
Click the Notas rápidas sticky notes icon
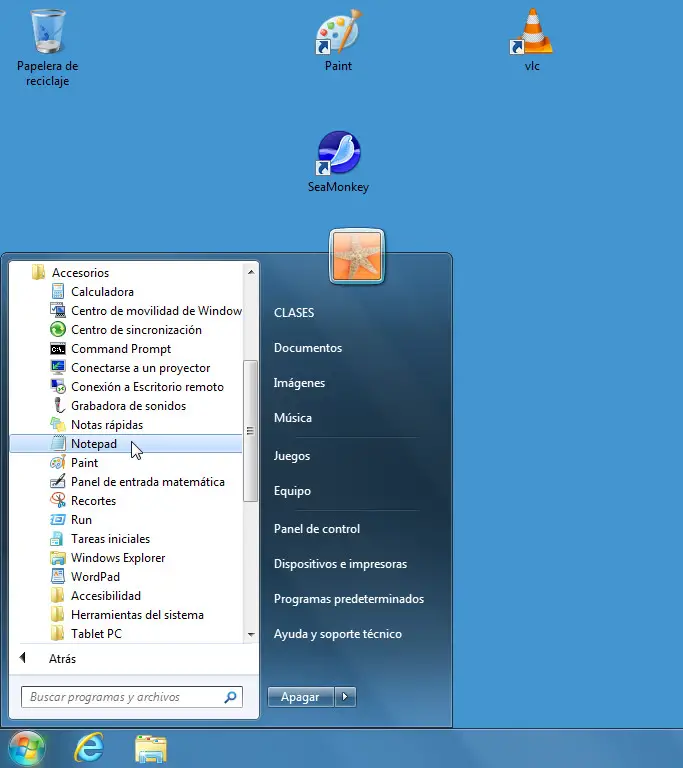(58, 425)
